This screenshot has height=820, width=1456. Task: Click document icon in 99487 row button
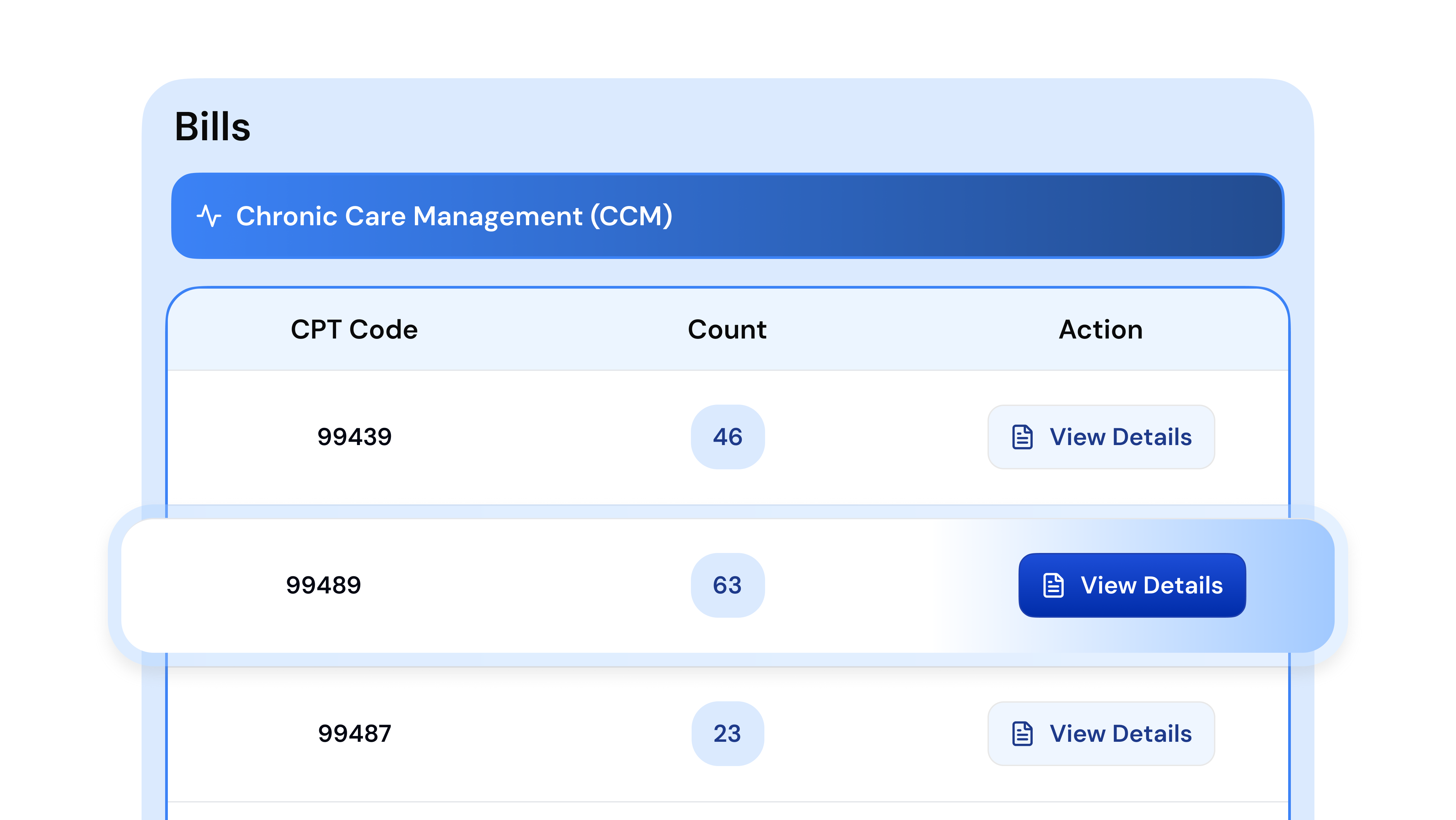(x=1022, y=734)
